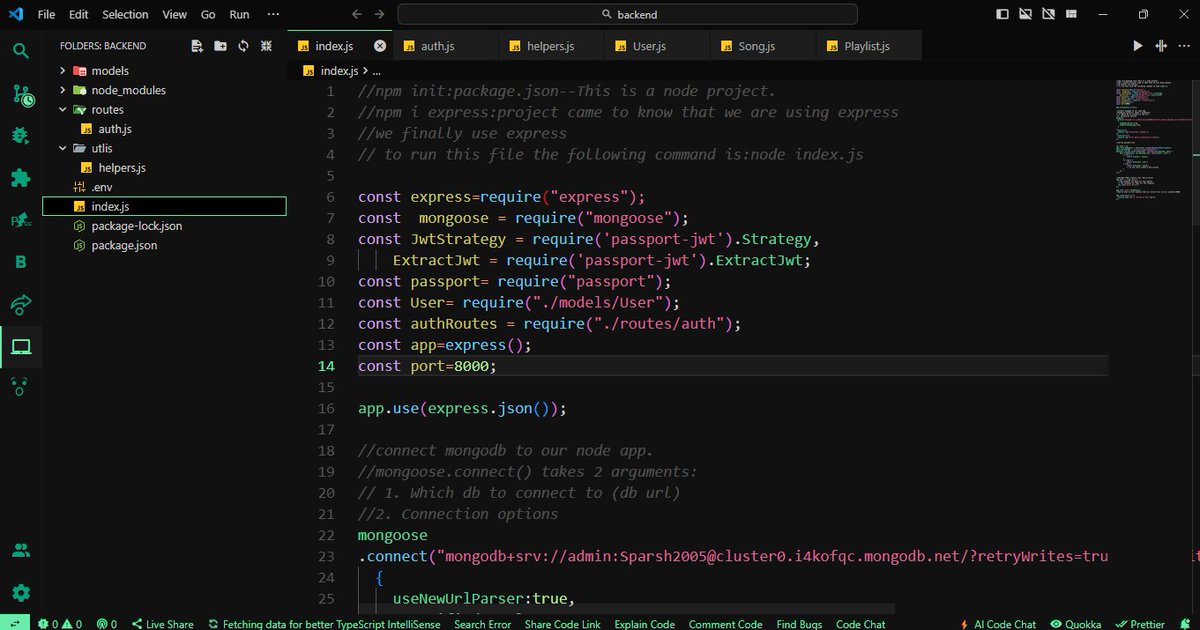Image resolution: width=1200 pixels, height=630 pixels.
Task: Open the Go menu
Action: (208, 14)
